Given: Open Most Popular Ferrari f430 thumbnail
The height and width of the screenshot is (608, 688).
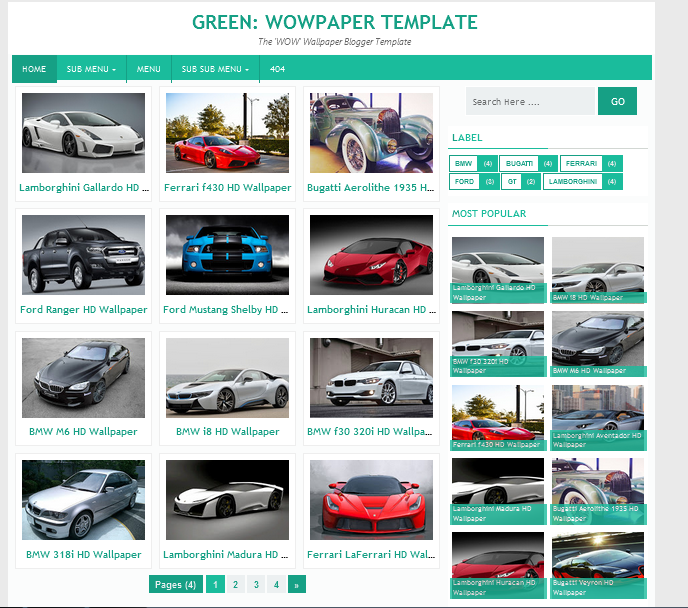Looking at the screenshot, I should (498, 418).
